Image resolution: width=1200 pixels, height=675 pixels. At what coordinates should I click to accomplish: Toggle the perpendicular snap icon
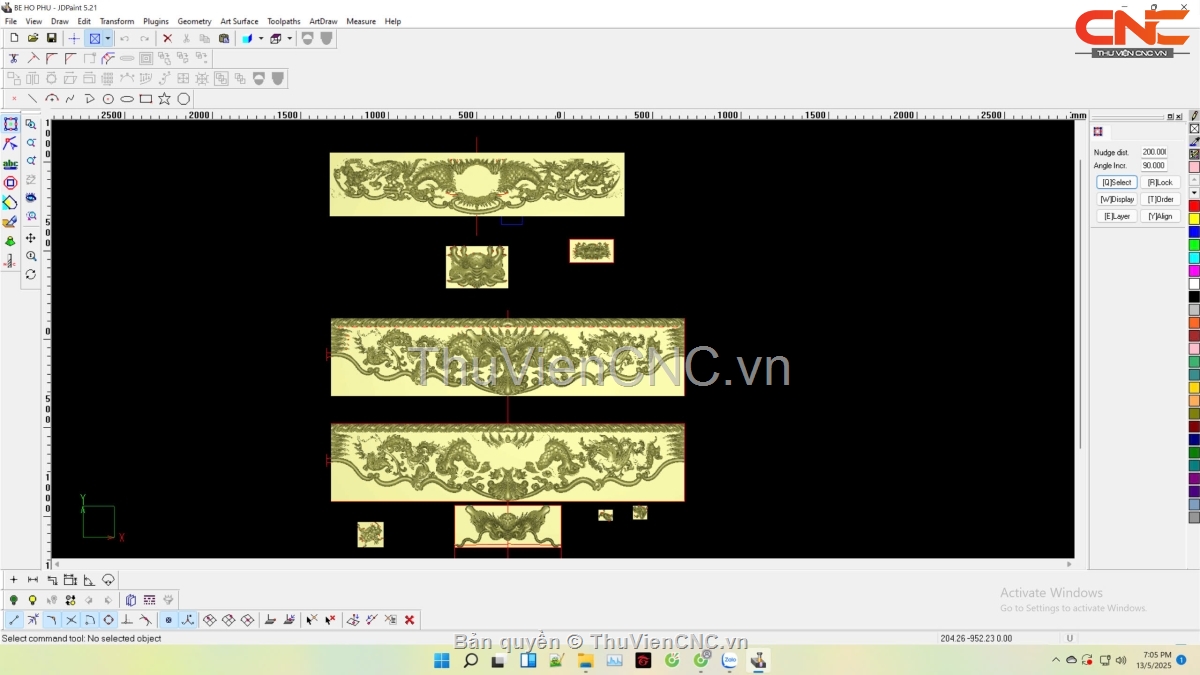pyautogui.click(x=127, y=620)
